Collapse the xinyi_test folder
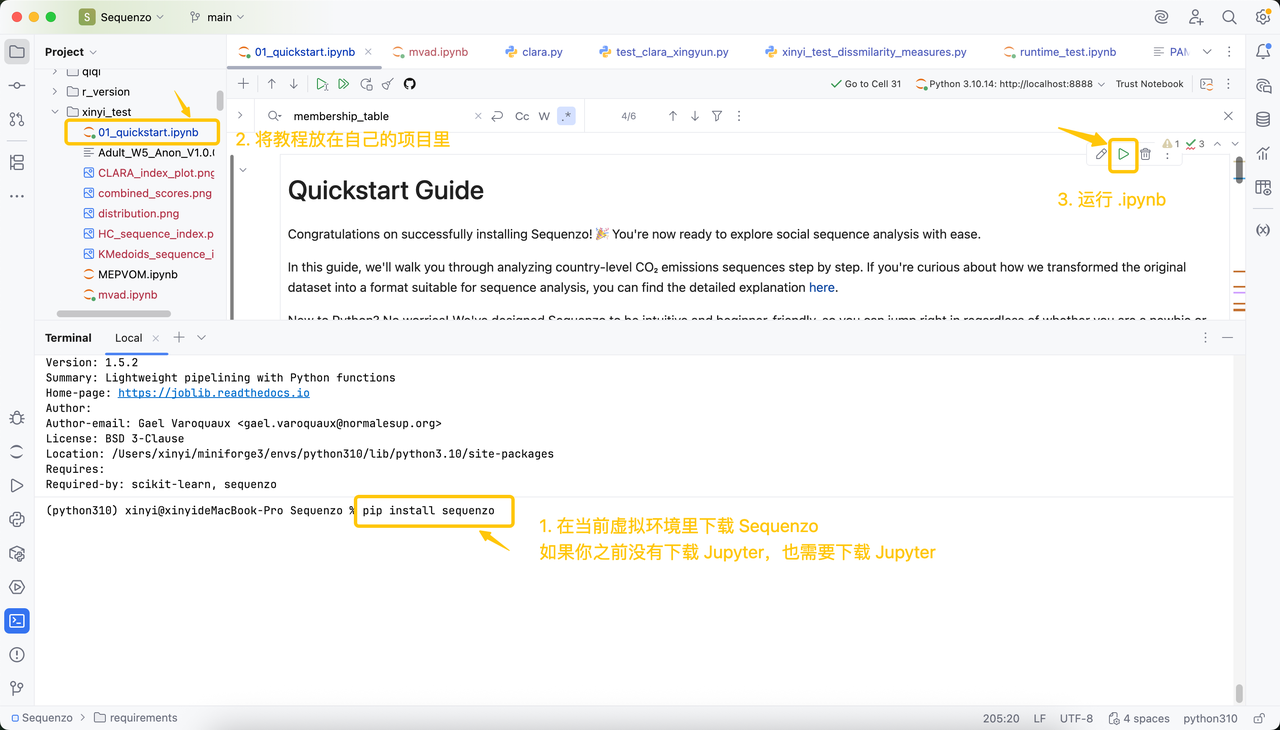1280x730 pixels. point(55,112)
